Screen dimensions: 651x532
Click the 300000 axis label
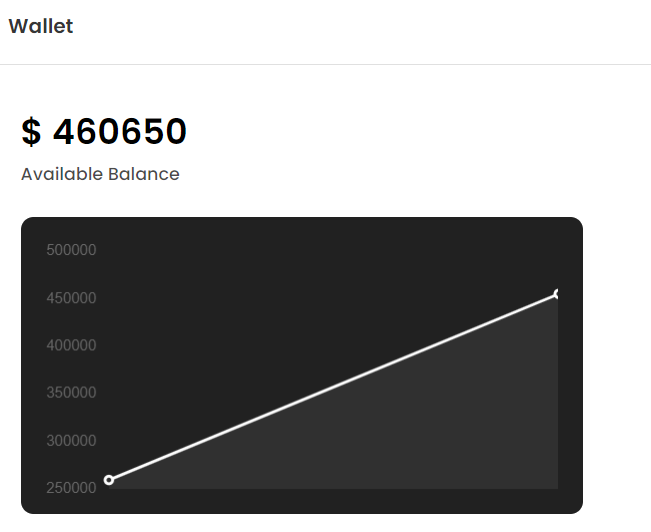pyautogui.click(x=71, y=441)
